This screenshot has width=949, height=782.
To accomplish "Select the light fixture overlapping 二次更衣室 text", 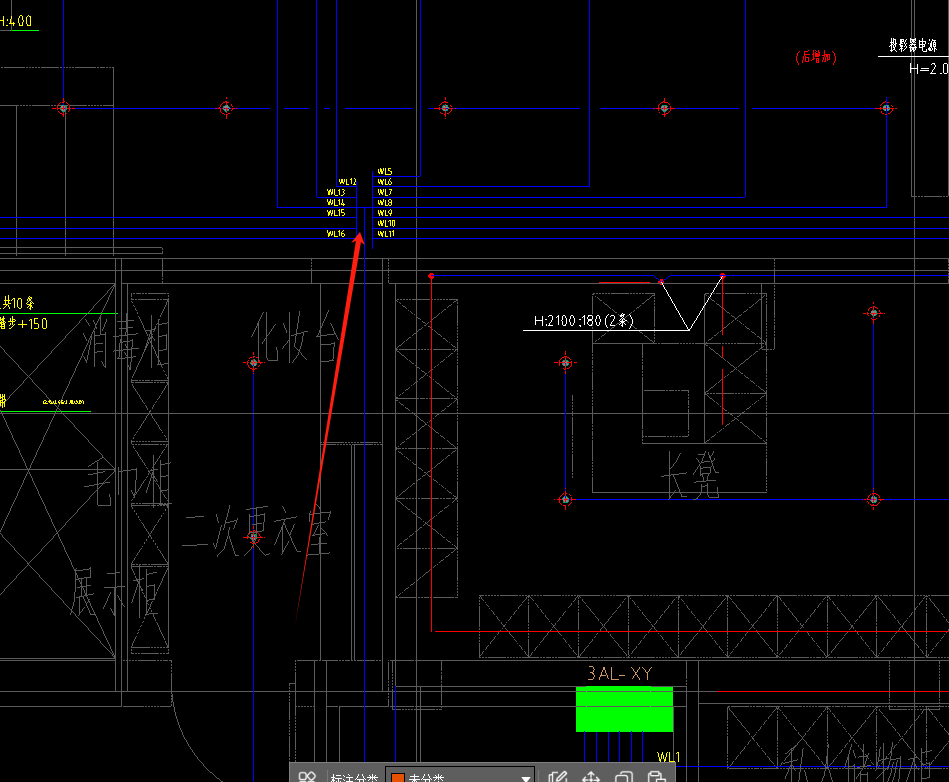I will [x=254, y=536].
